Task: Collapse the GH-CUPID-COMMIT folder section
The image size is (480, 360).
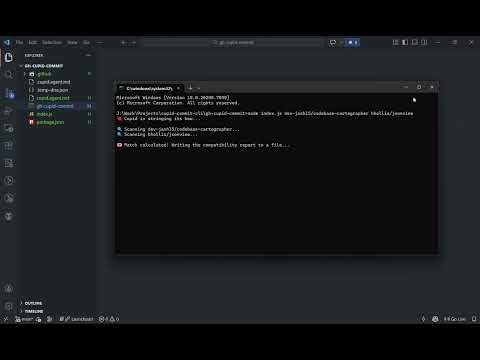Action: 44,66
